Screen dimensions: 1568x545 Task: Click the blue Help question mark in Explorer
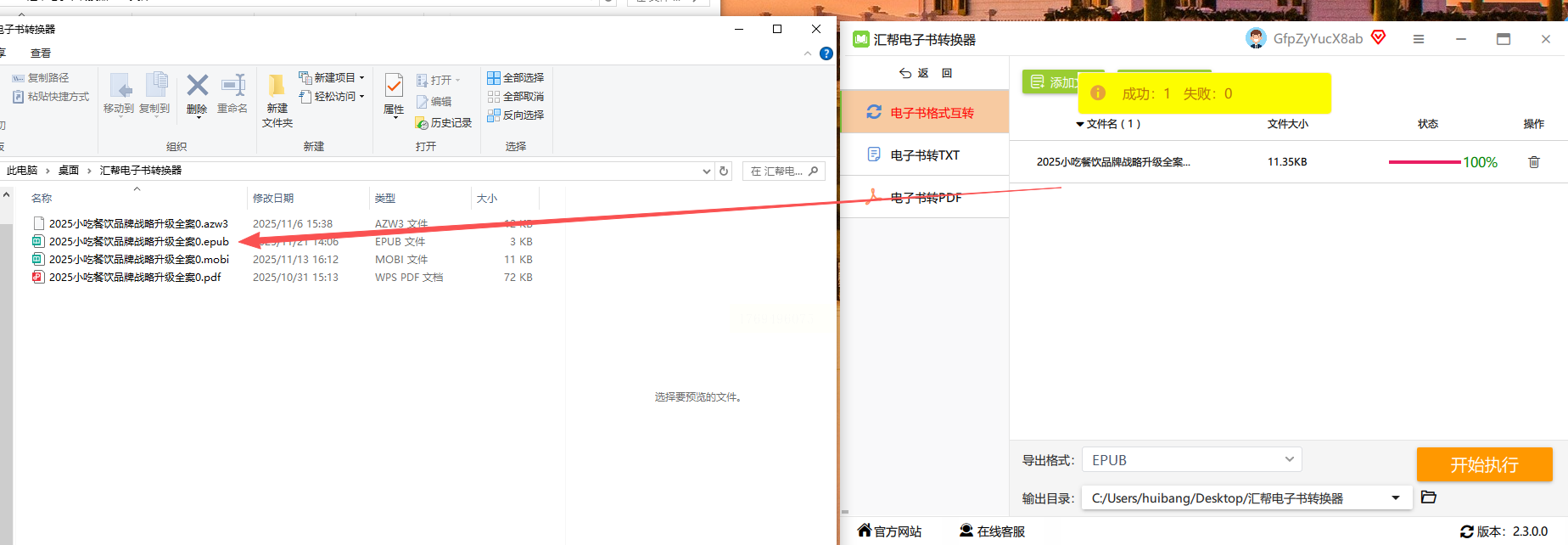[x=826, y=53]
